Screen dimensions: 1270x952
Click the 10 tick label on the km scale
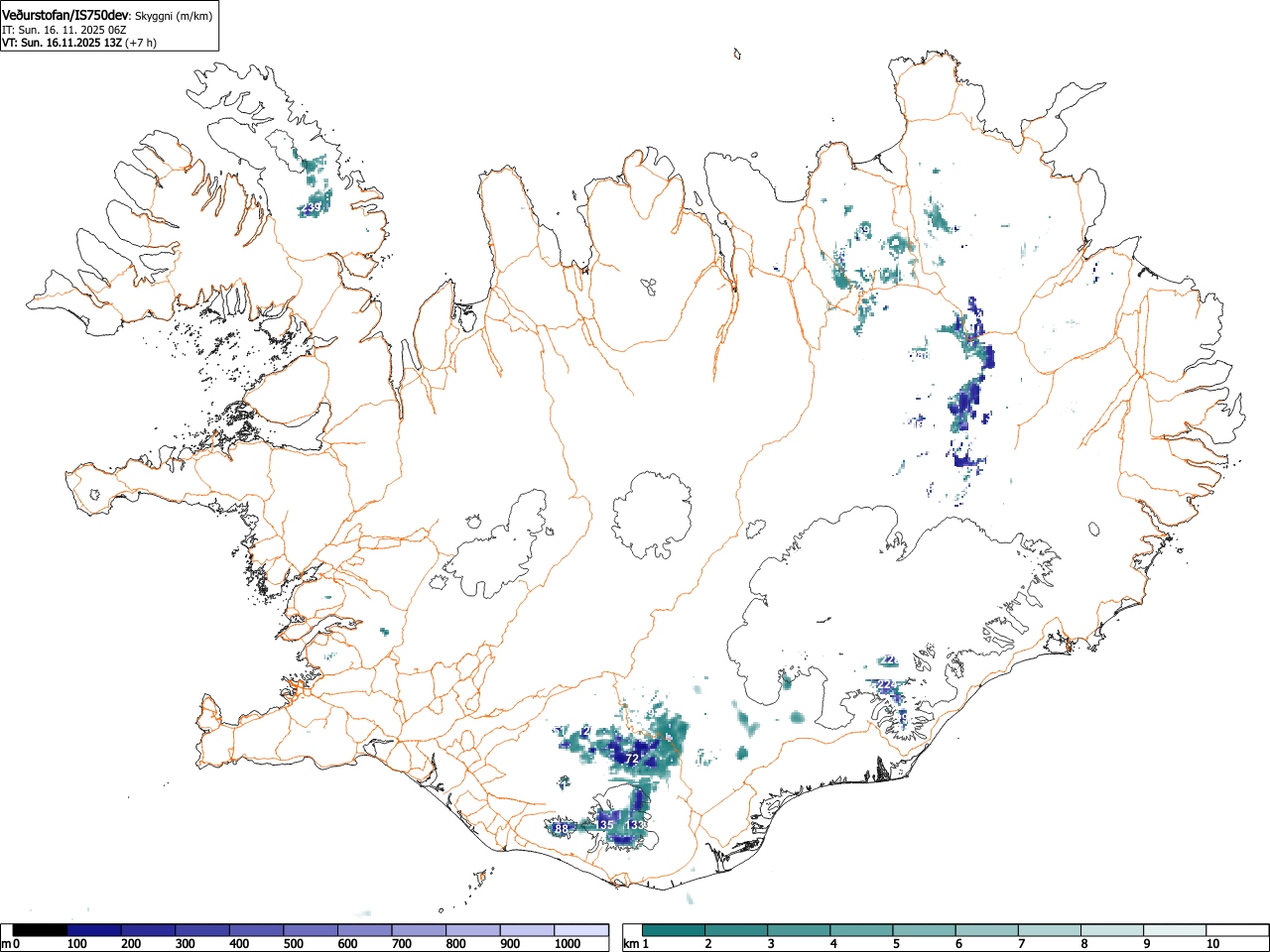pos(1212,945)
